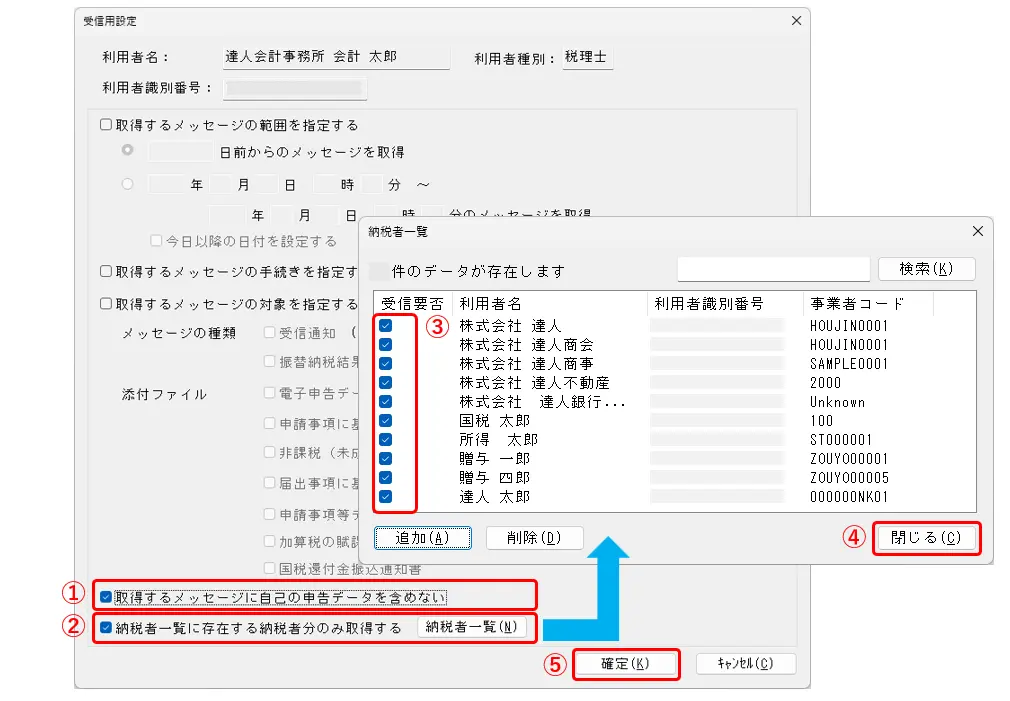Uncheck the checkbox for 達人 太郎 row
Screen dimensions: 1010x701
tap(386, 497)
